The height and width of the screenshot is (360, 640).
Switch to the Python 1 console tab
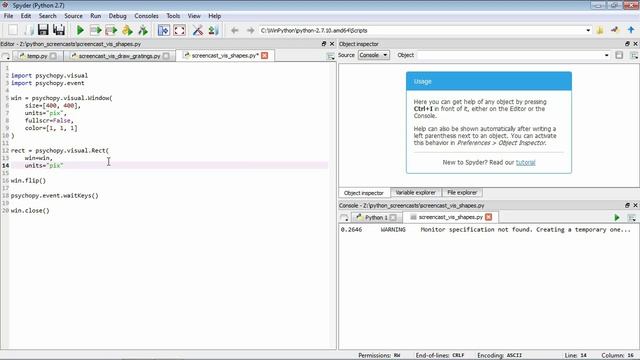(x=376, y=218)
